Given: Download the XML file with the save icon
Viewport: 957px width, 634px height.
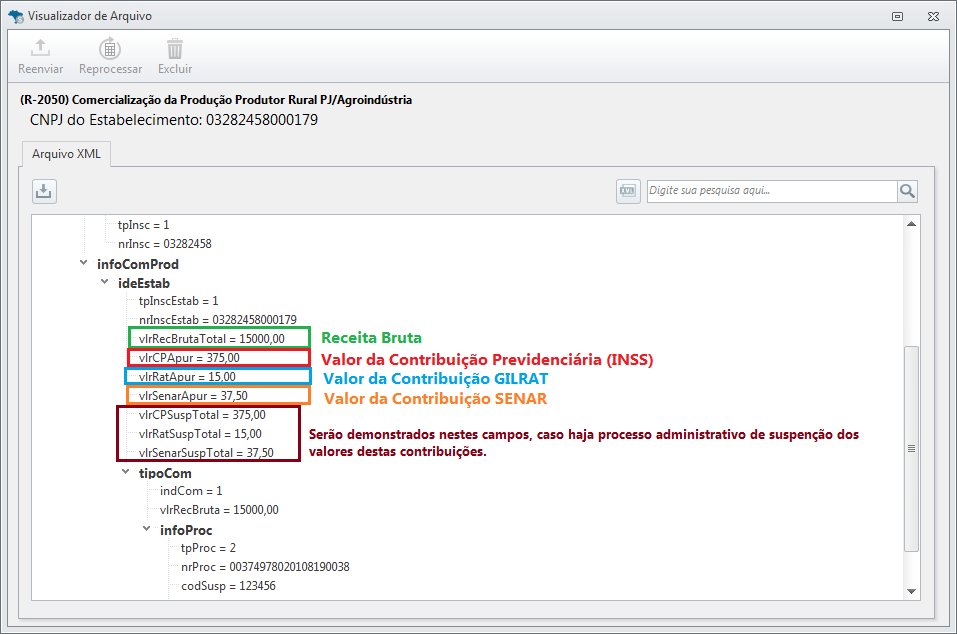Looking at the screenshot, I should (44, 192).
